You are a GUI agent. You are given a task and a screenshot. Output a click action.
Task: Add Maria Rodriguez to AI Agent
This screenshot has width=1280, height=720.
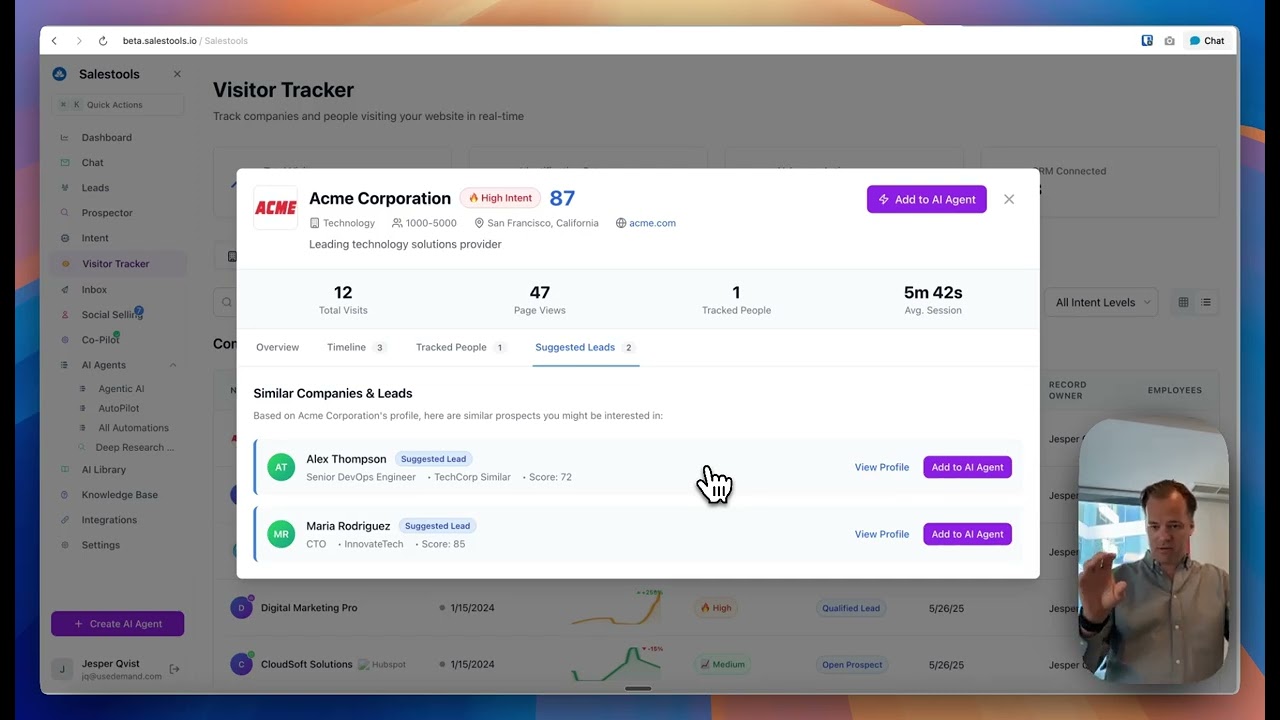click(x=967, y=534)
